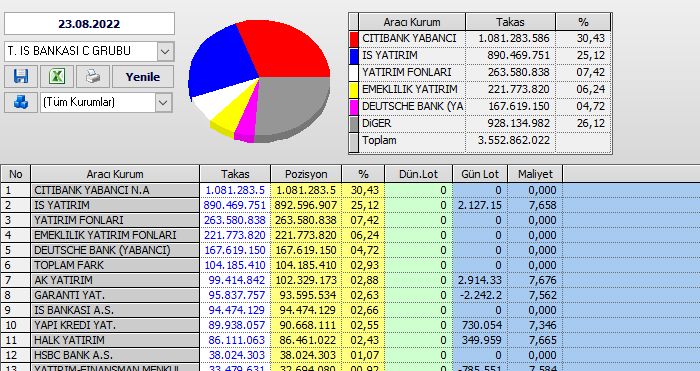Click the red CITIBANK YABANCI legend swatch
The width and height of the screenshot is (700, 371).
(x=354, y=39)
